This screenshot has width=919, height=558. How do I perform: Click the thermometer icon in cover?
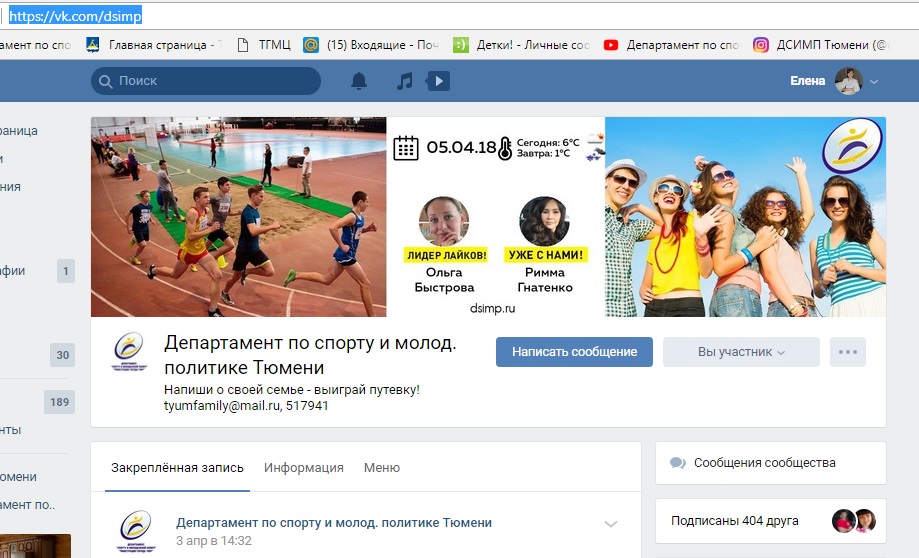[x=505, y=148]
